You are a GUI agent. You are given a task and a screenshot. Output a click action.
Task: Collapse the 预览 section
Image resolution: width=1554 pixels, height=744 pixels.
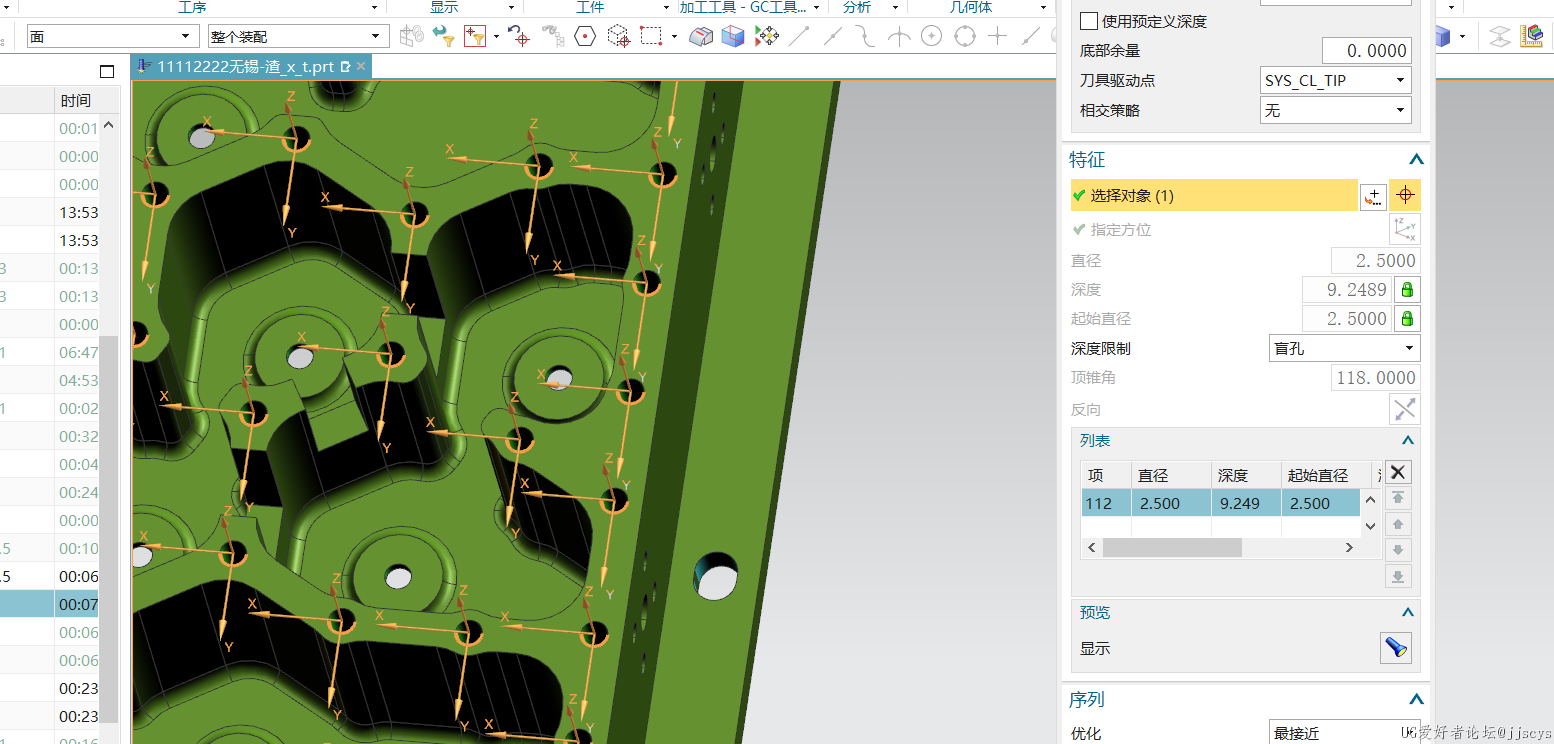1408,613
